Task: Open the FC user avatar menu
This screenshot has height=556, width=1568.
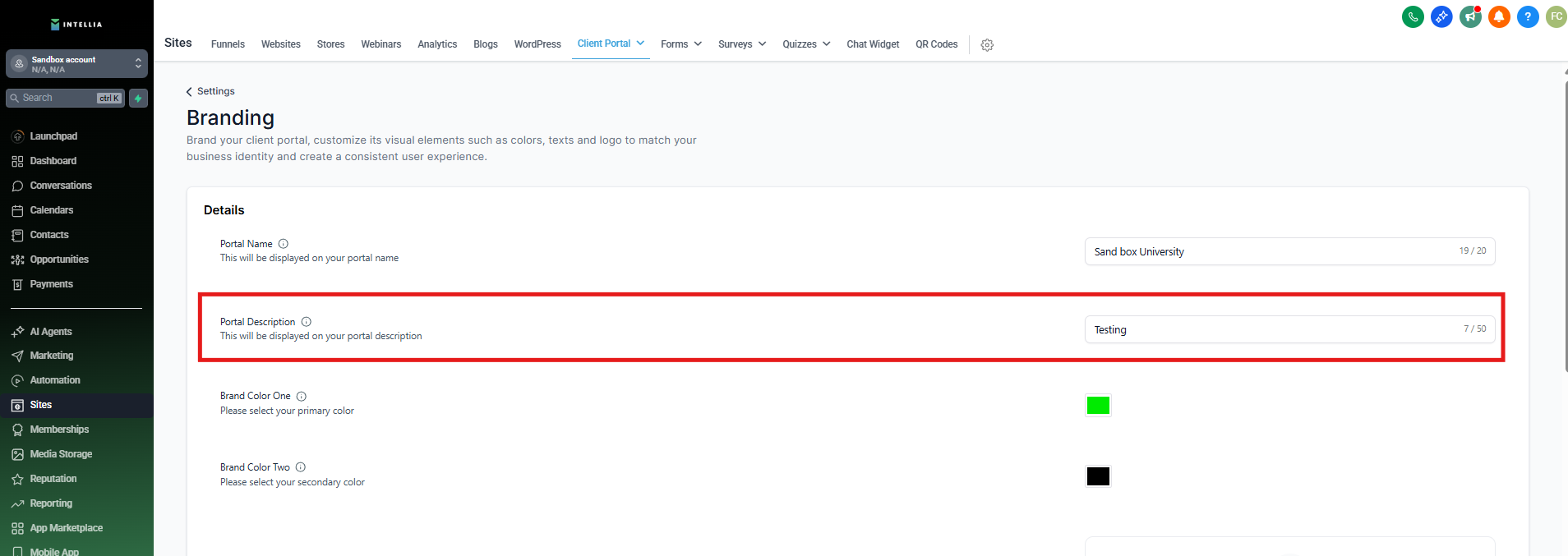Action: (1556, 16)
